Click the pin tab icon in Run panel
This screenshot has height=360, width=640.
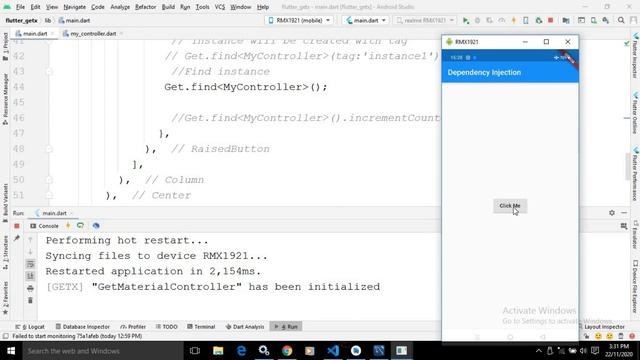coord(17,238)
